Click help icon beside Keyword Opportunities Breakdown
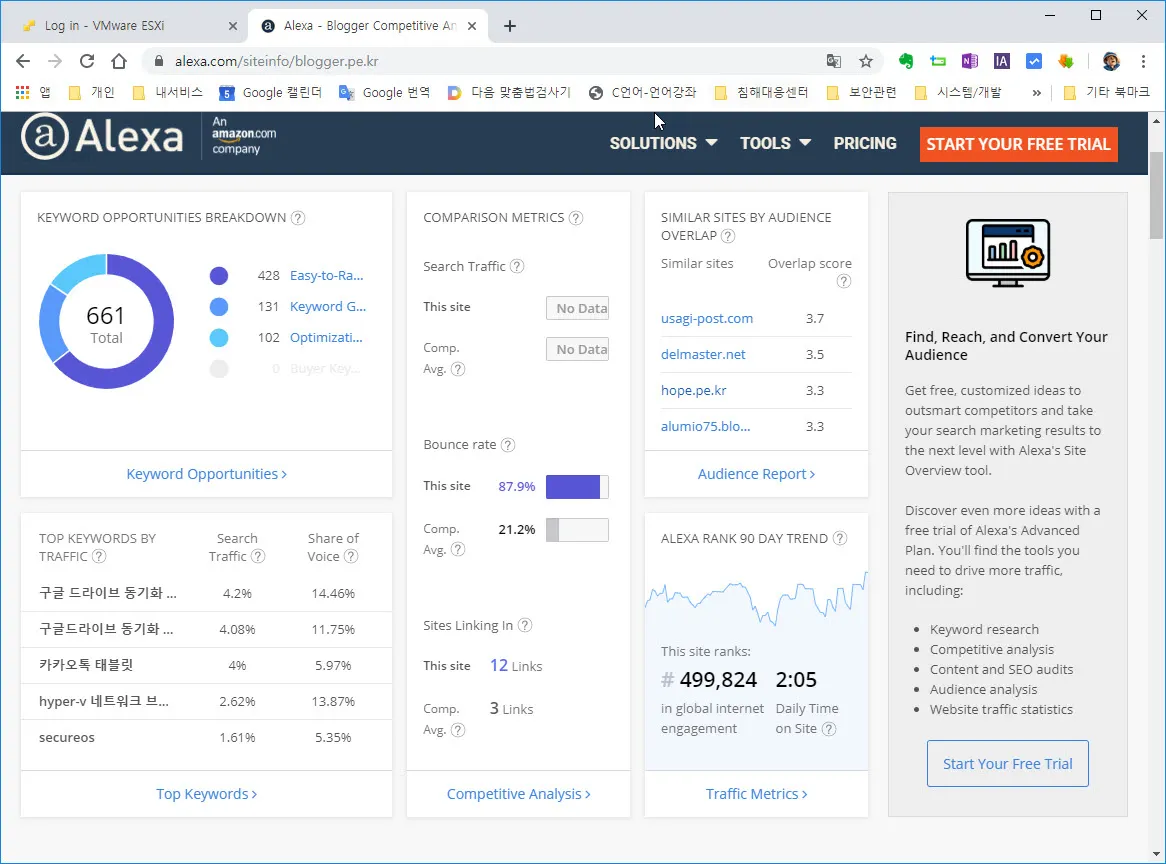The height and width of the screenshot is (864, 1166). (298, 218)
